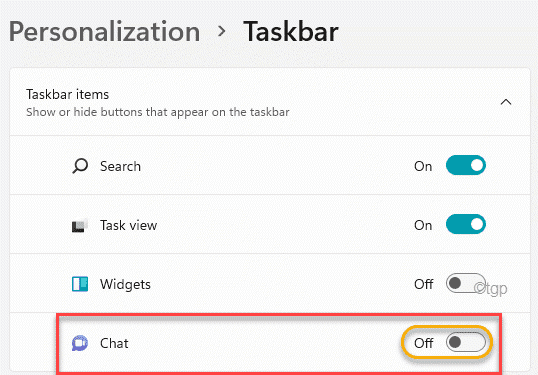Select the Task view row label
The width and height of the screenshot is (538, 375).
point(128,225)
